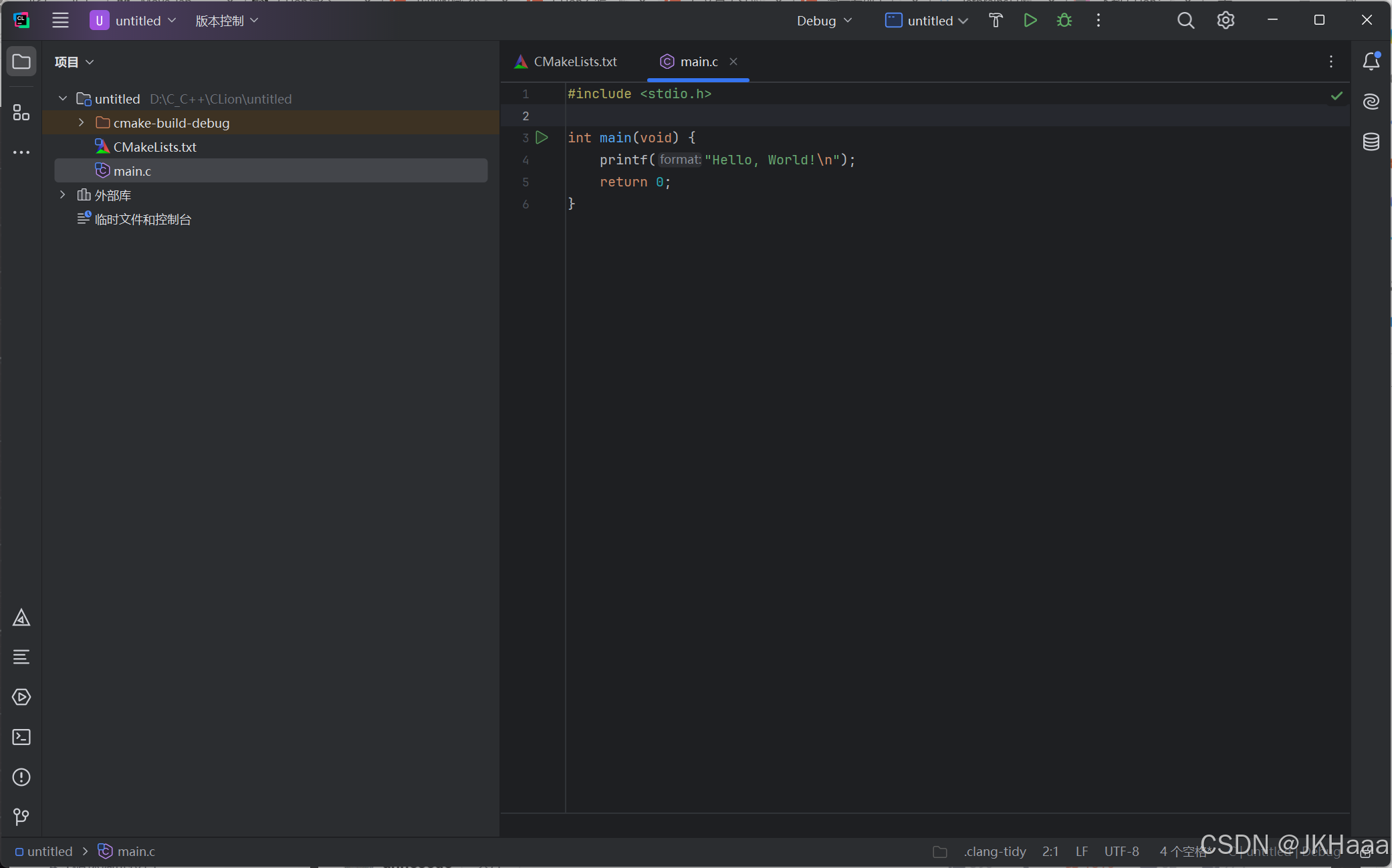
Task: Click the UTF-8 encoding status widget
Action: tap(1121, 851)
